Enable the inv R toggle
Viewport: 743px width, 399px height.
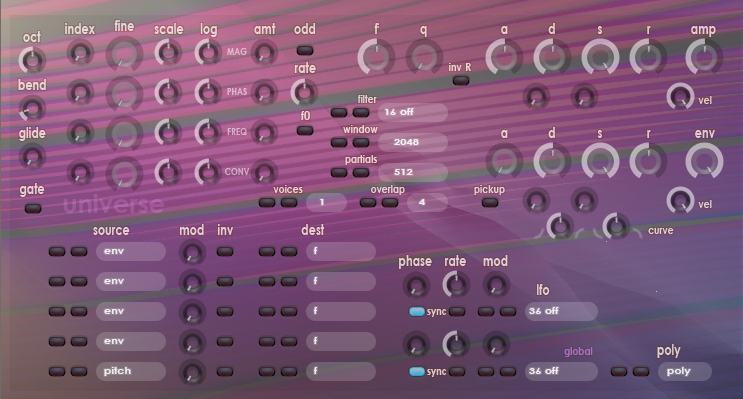point(461,80)
